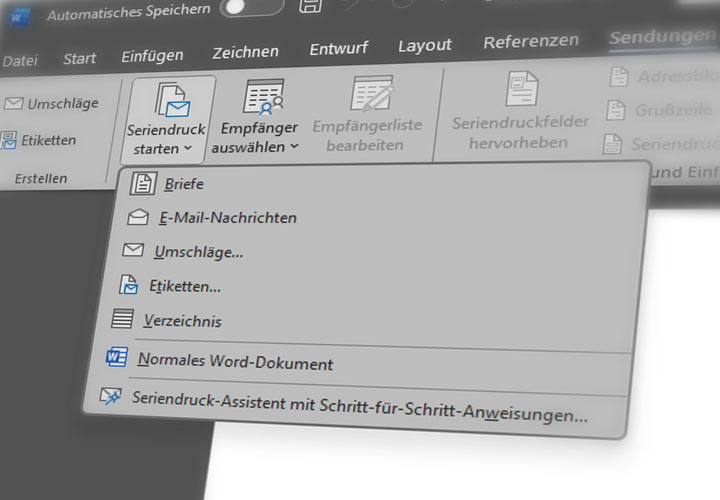Expand the Empfänger auswählen dropdown arrow
The width and height of the screenshot is (720, 500).
tap(294, 146)
